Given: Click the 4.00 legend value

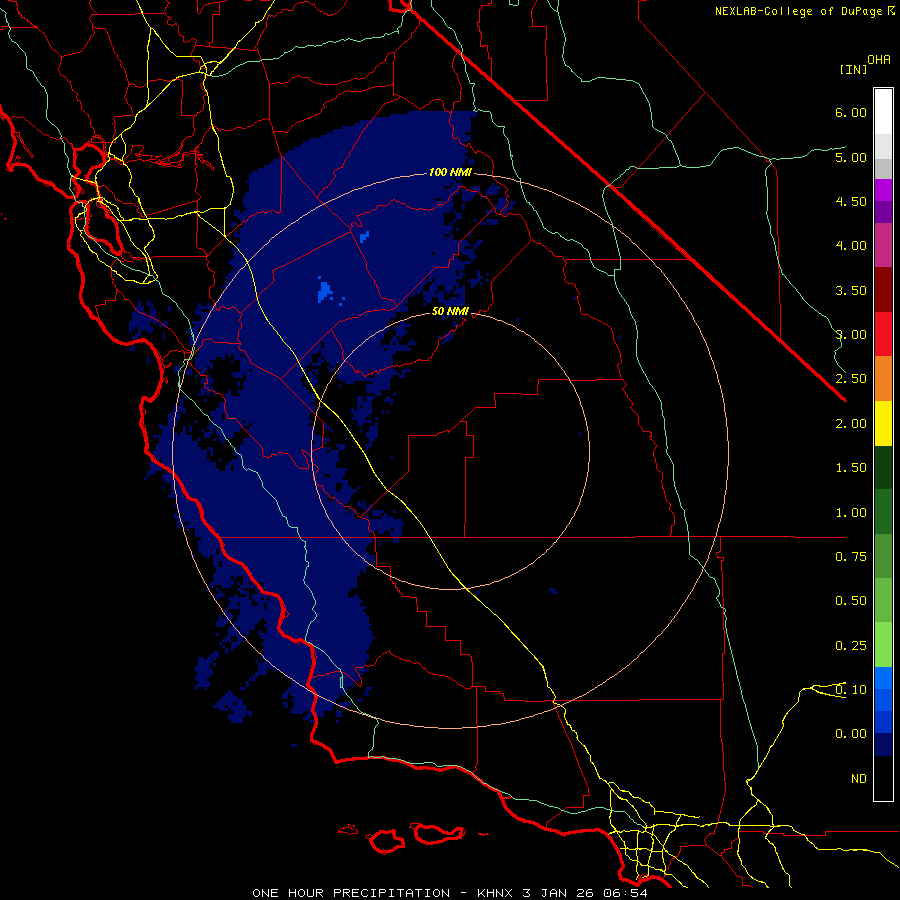Looking at the screenshot, I should click(851, 246).
